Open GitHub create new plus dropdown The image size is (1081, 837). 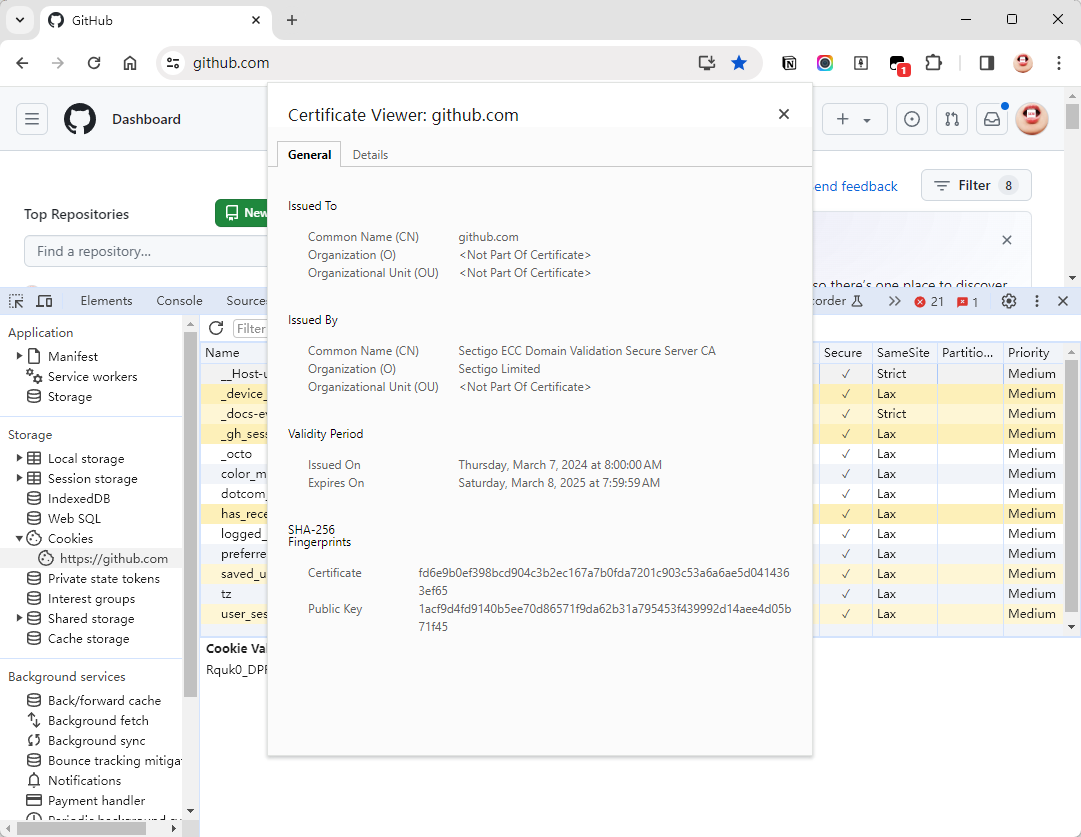854,119
